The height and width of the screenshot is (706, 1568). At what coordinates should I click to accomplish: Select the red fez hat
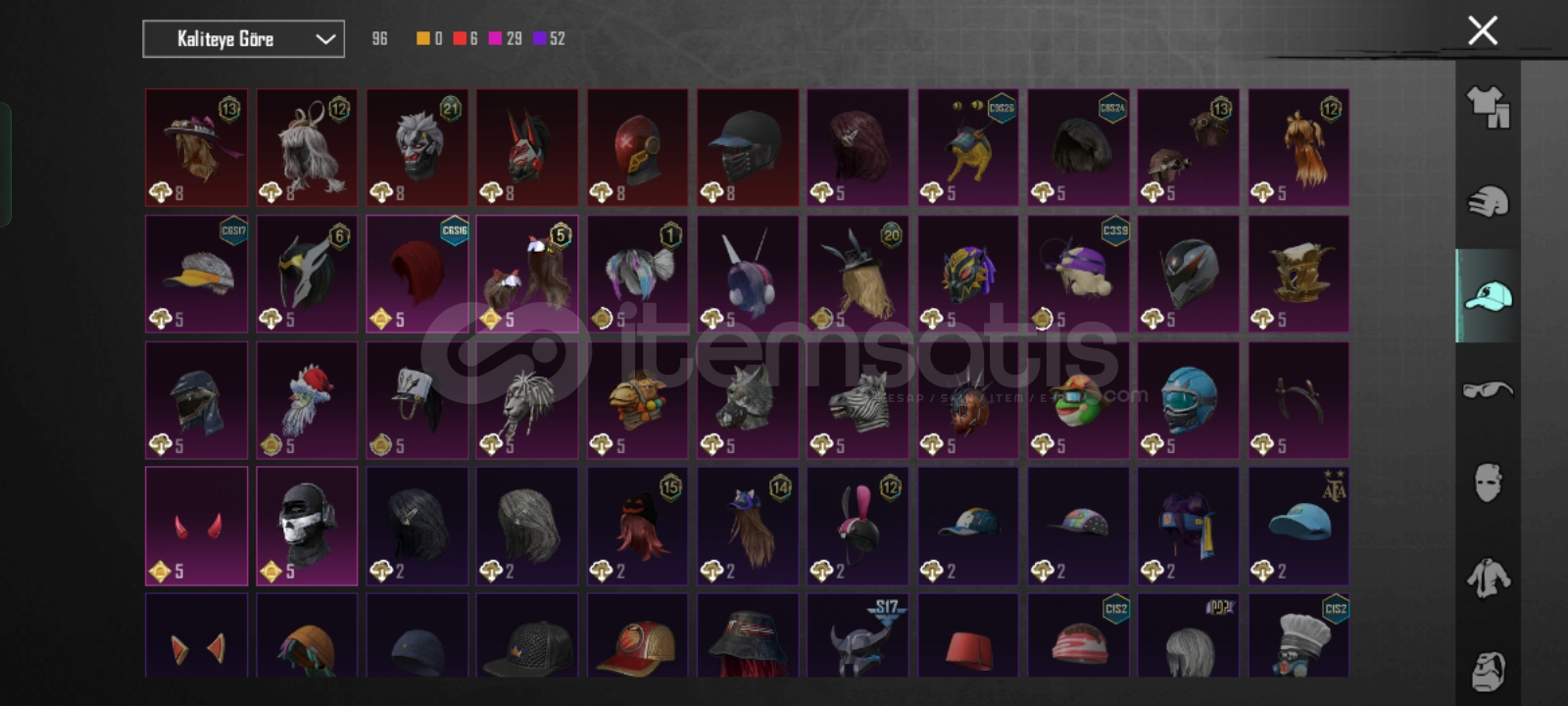[x=968, y=635]
